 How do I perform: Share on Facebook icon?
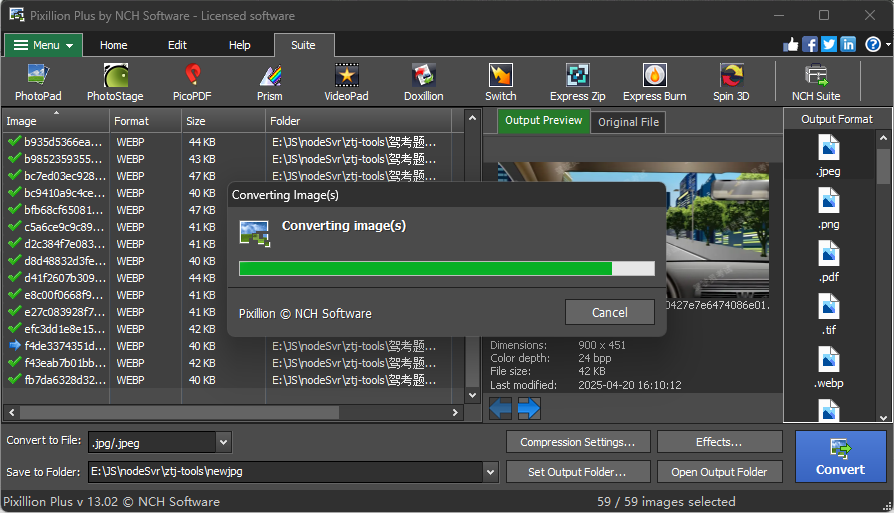(810, 44)
